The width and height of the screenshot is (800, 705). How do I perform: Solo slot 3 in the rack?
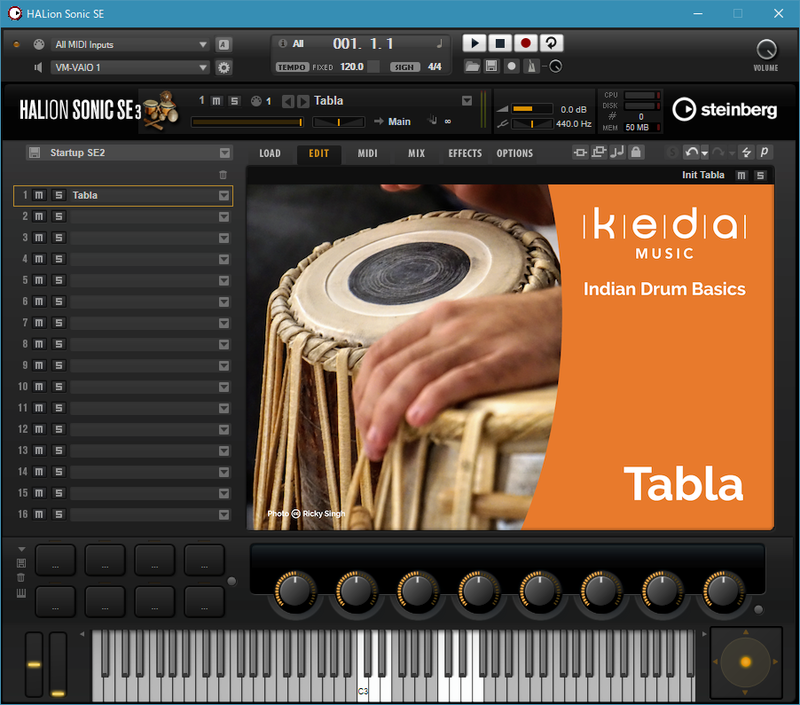(59, 238)
